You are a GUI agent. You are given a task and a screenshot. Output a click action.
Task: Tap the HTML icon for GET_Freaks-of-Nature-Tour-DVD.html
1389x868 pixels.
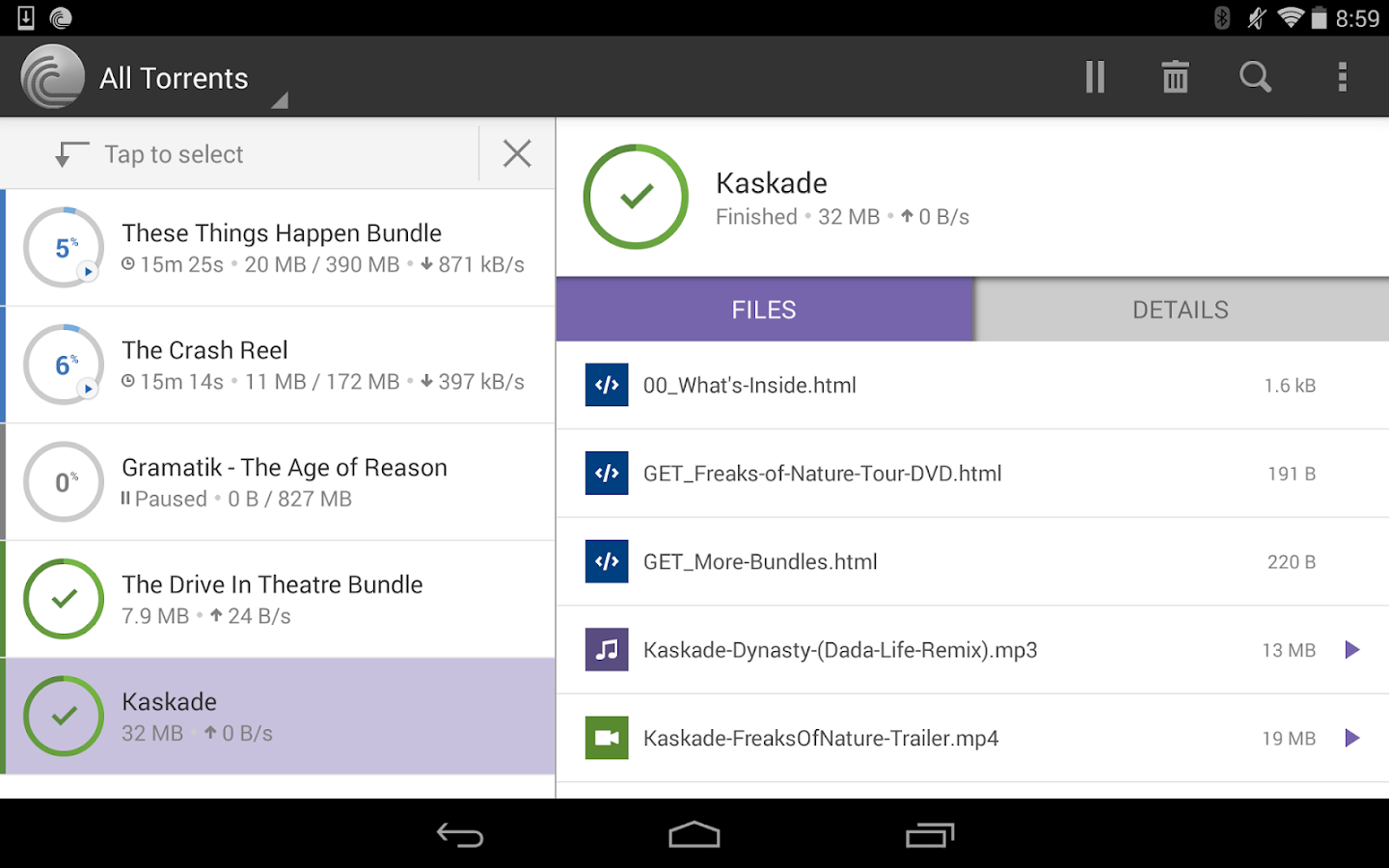coord(607,474)
